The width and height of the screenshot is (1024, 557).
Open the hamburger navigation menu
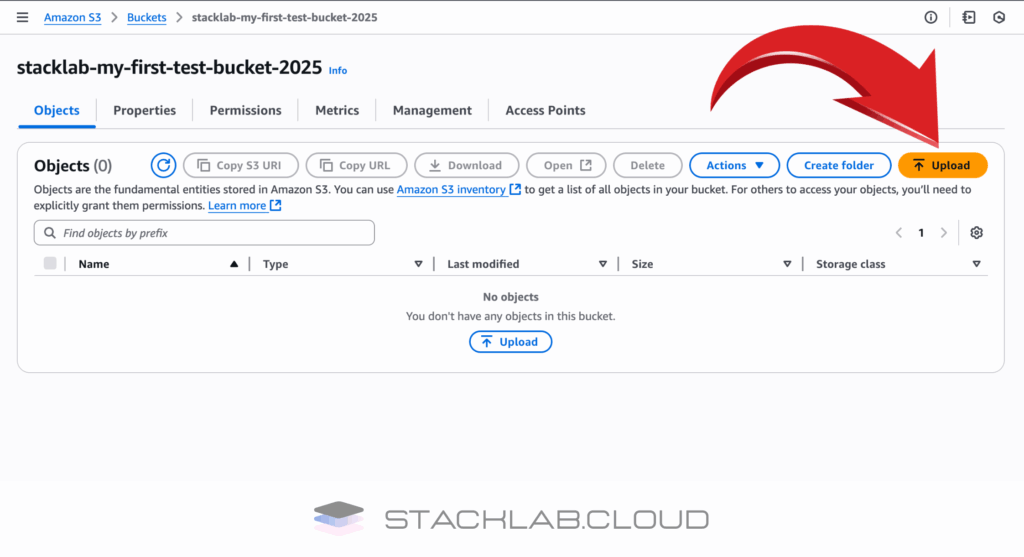22,18
